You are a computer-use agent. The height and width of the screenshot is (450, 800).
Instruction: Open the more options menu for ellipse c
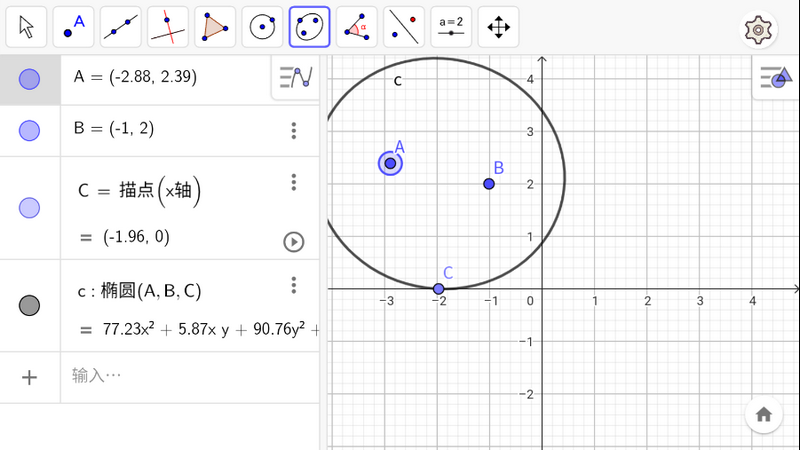[294, 285]
